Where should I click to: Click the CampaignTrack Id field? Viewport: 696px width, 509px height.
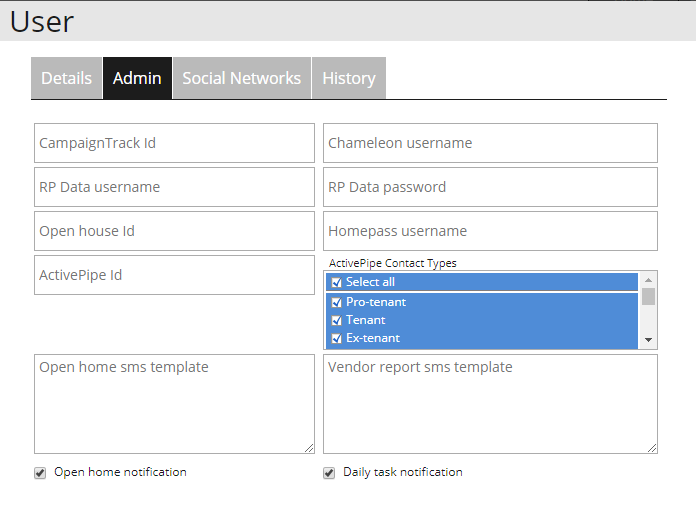[174, 143]
